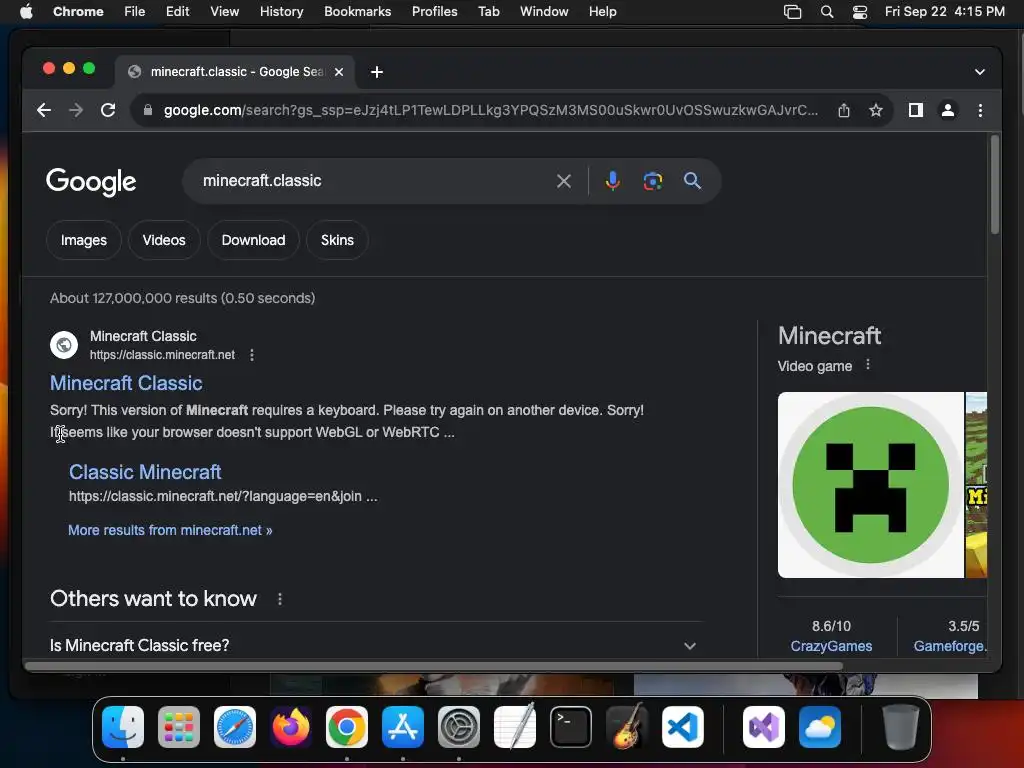The image size is (1024, 768).
Task: Click the Chrome icon in the Dock
Action: pos(347,727)
